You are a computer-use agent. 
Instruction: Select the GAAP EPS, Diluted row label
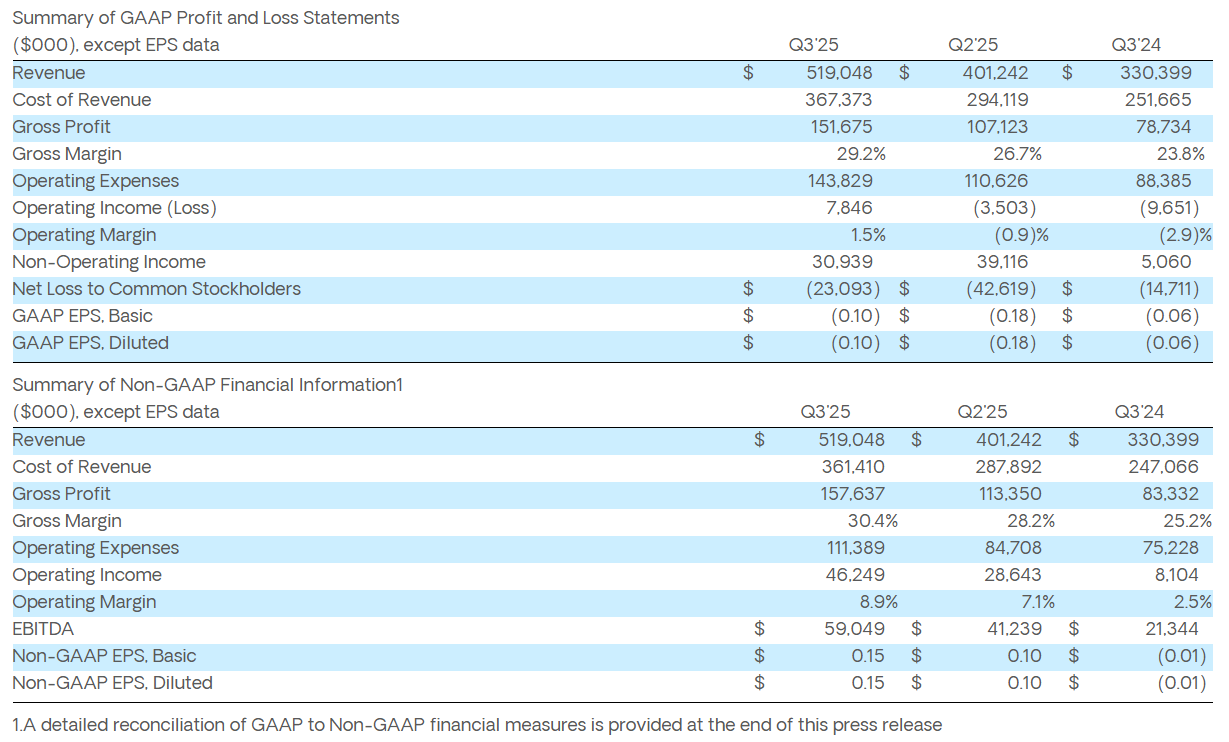click(90, 343)
